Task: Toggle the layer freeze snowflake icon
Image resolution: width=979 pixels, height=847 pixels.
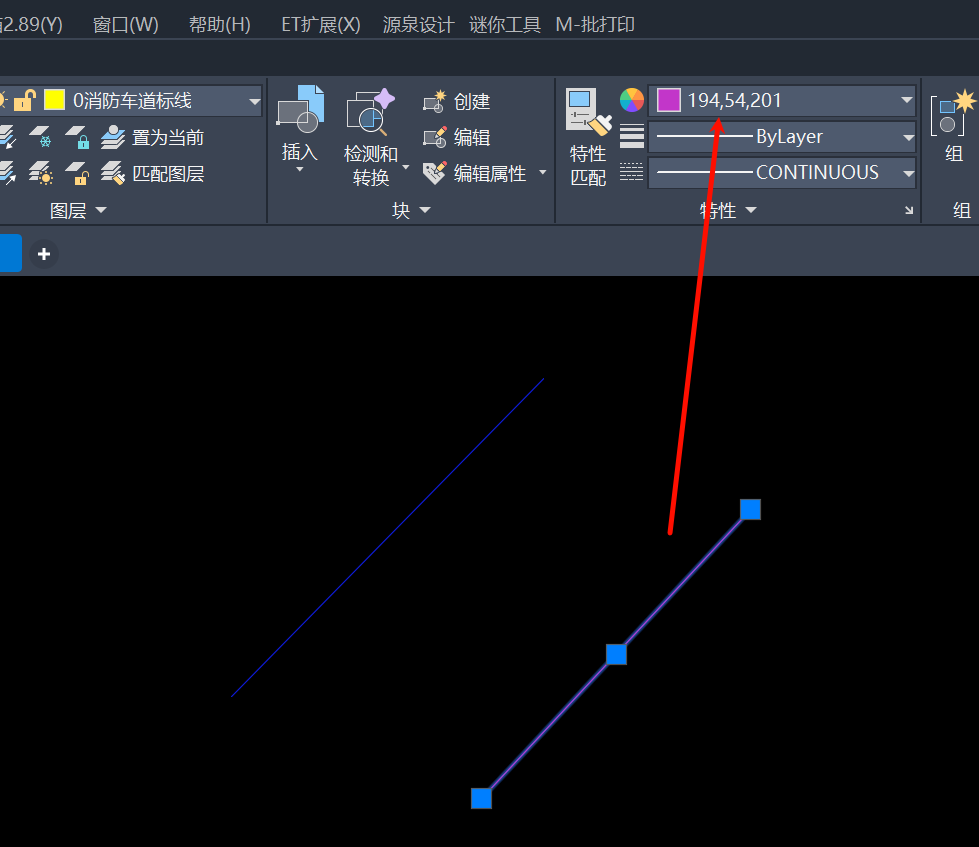Action: (41, 137)
